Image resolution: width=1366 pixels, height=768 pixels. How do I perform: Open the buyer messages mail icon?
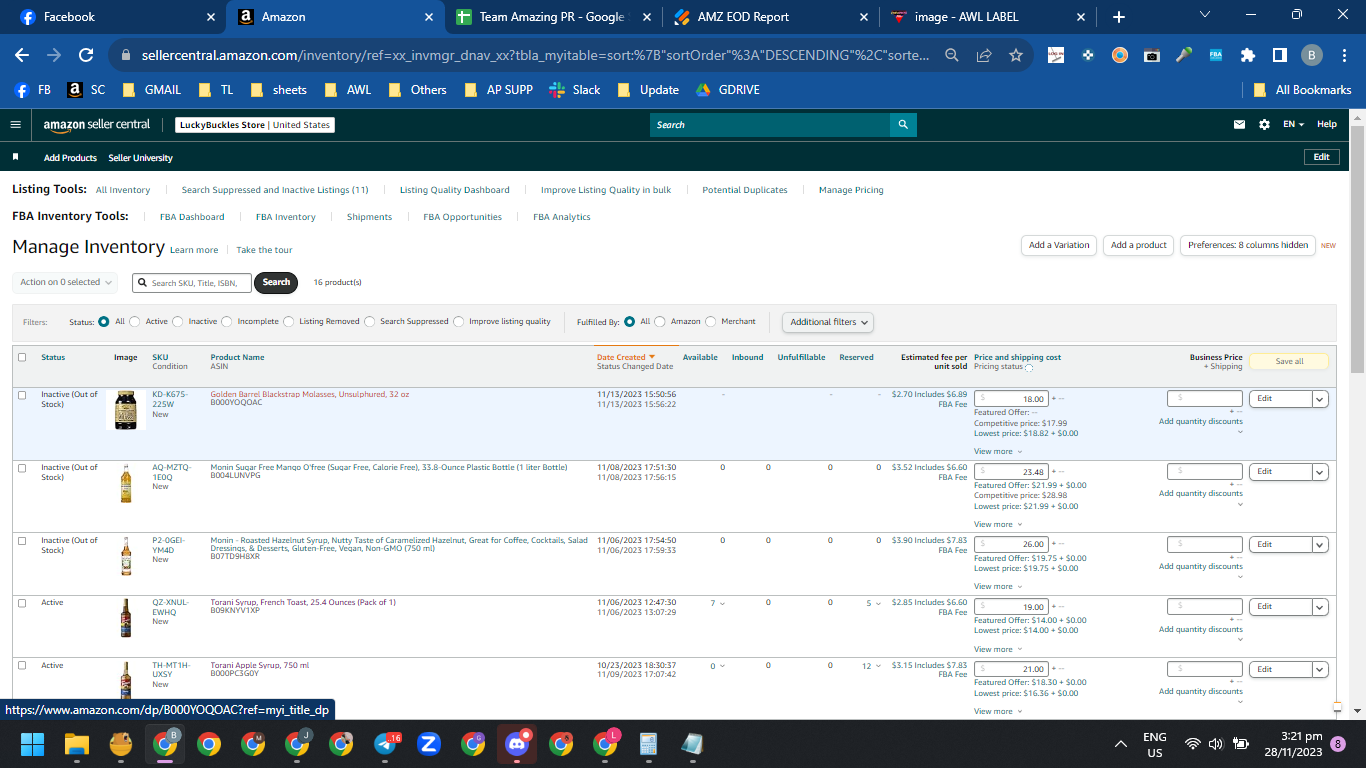pyautogui.click(x=1240, y=125)
